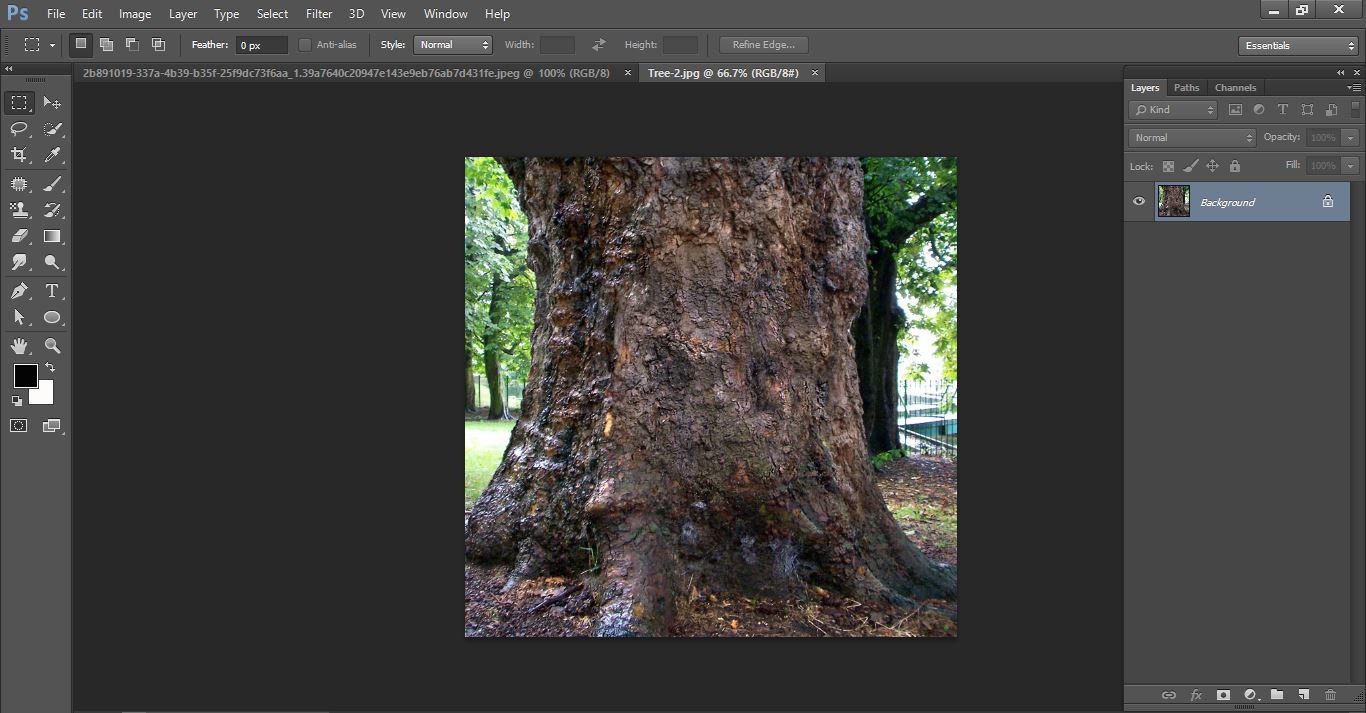Screen dimensions: 1366x713
Task: Select the Lasso tool
Action: click(18, 129)
